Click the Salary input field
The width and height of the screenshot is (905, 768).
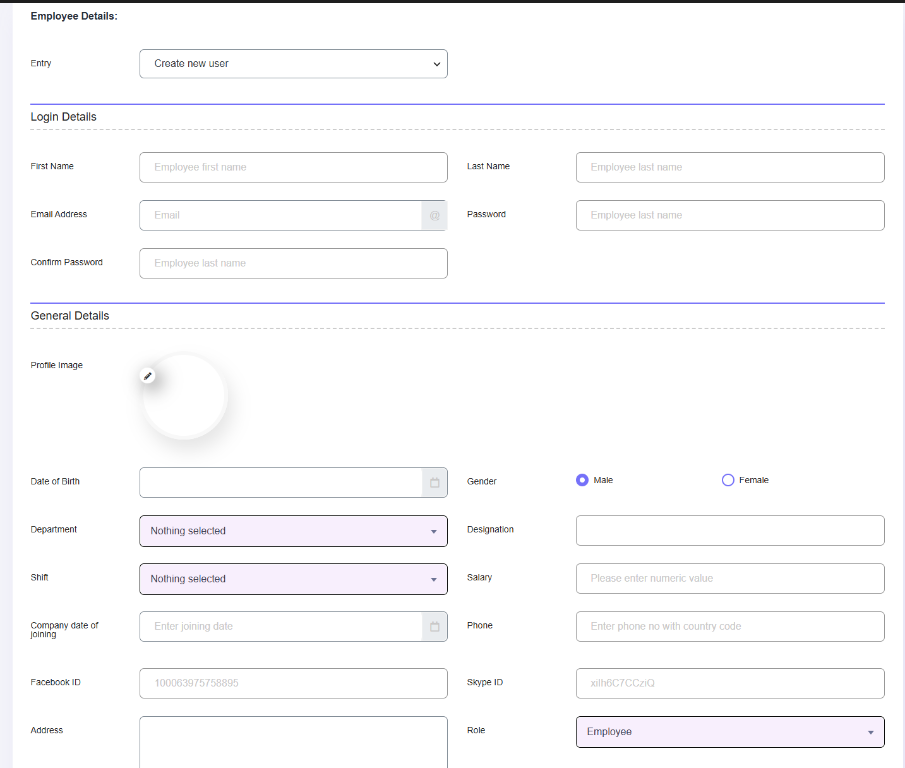[730, 578]
